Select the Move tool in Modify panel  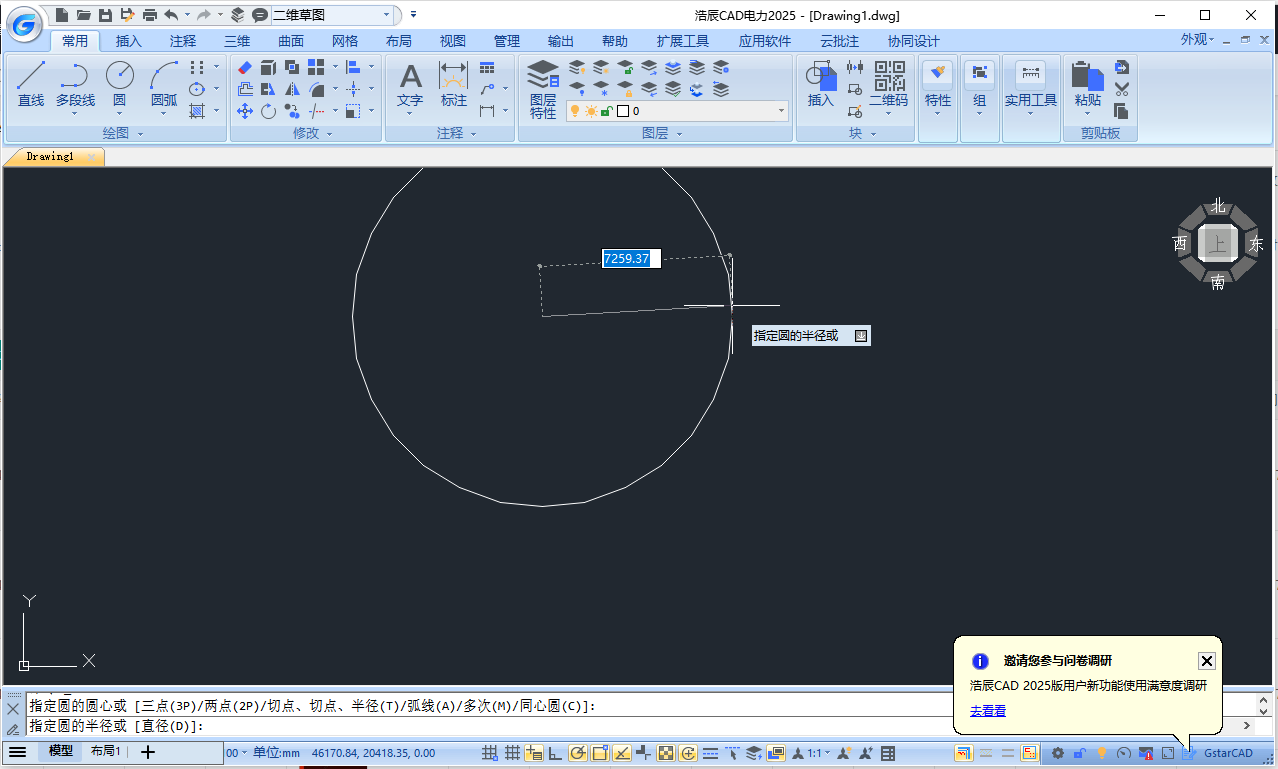(x=245, y=111)
